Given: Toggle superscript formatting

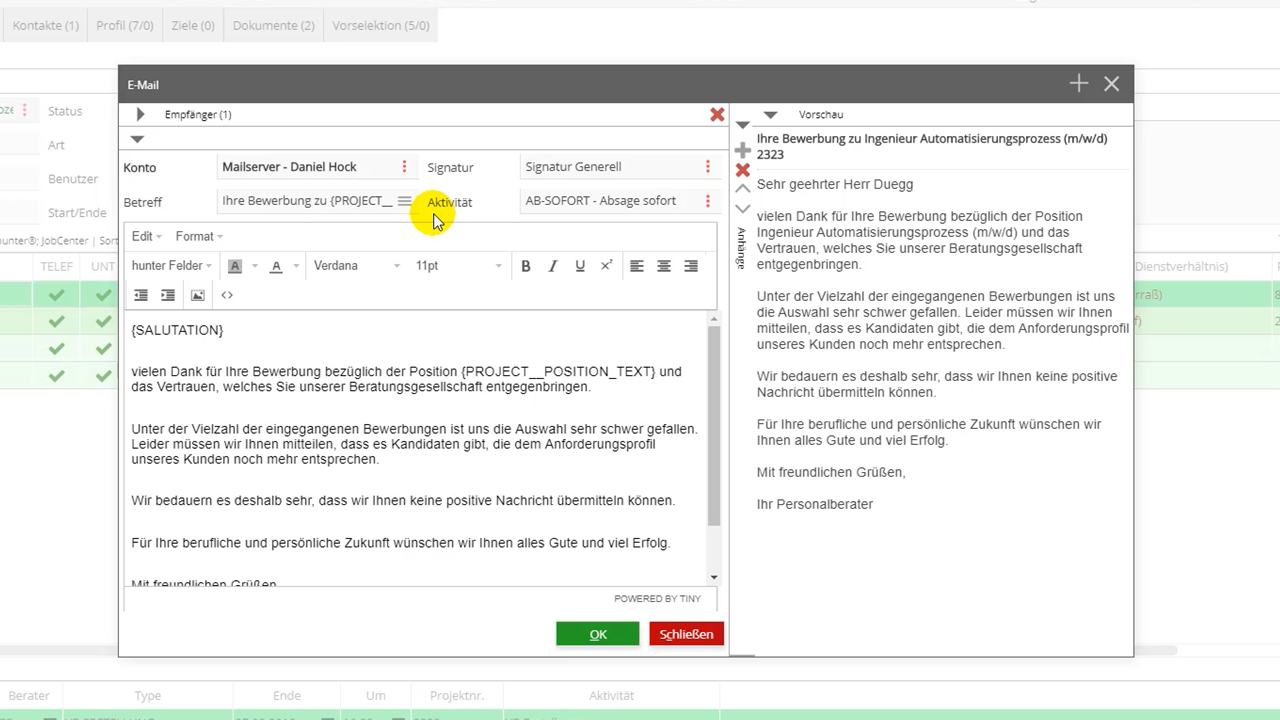Looking at the screenshot, I should tap(606, 266).
